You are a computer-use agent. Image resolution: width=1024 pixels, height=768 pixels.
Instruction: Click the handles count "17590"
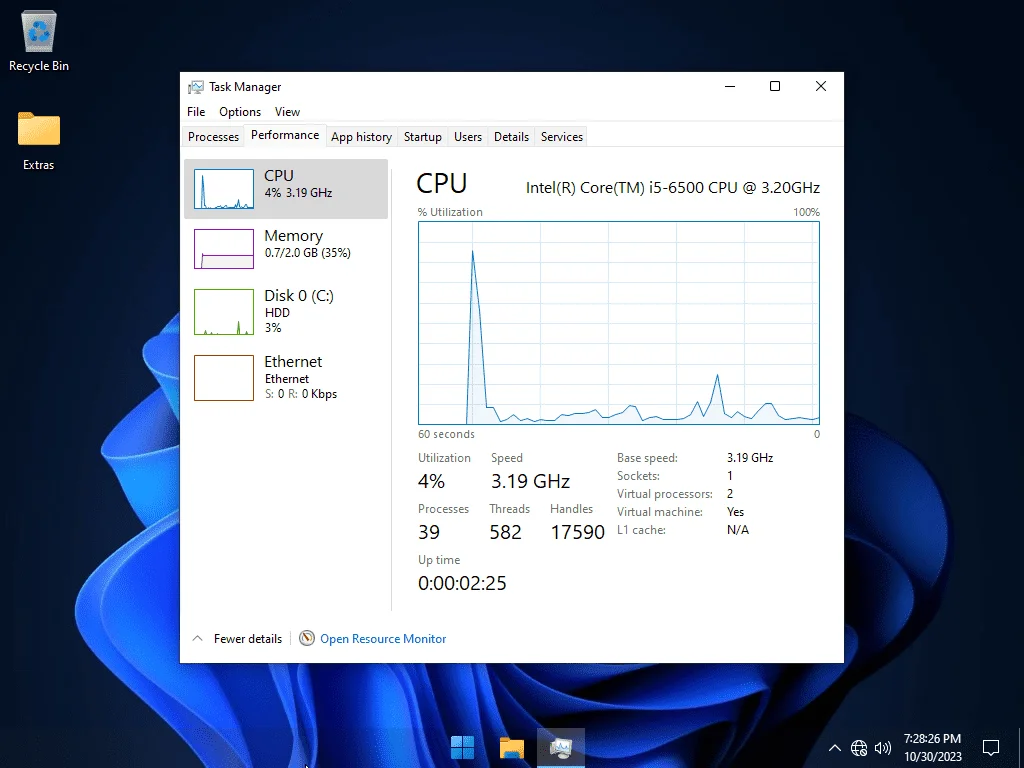point(577,532)
